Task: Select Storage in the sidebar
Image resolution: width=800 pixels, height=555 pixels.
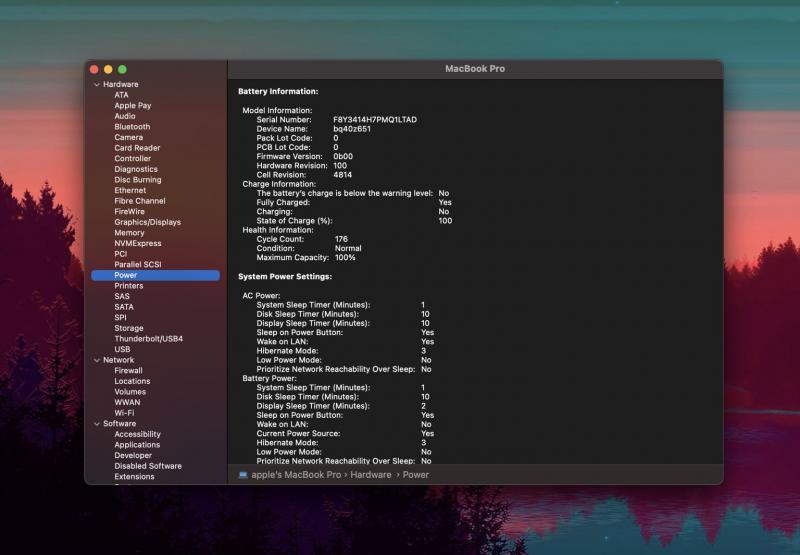Action: point(129,329)
